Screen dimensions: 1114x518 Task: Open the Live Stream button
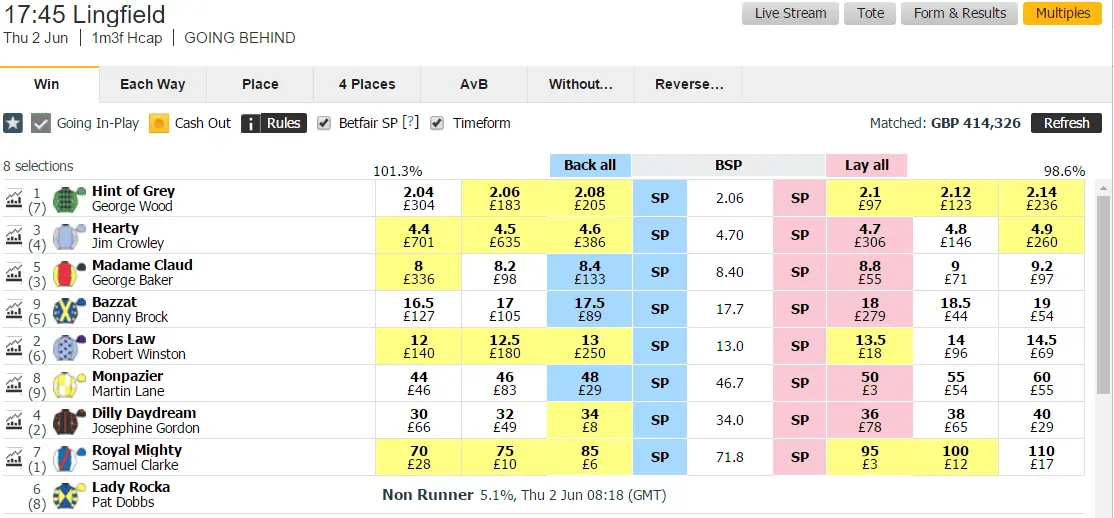(x=790, y=13)
